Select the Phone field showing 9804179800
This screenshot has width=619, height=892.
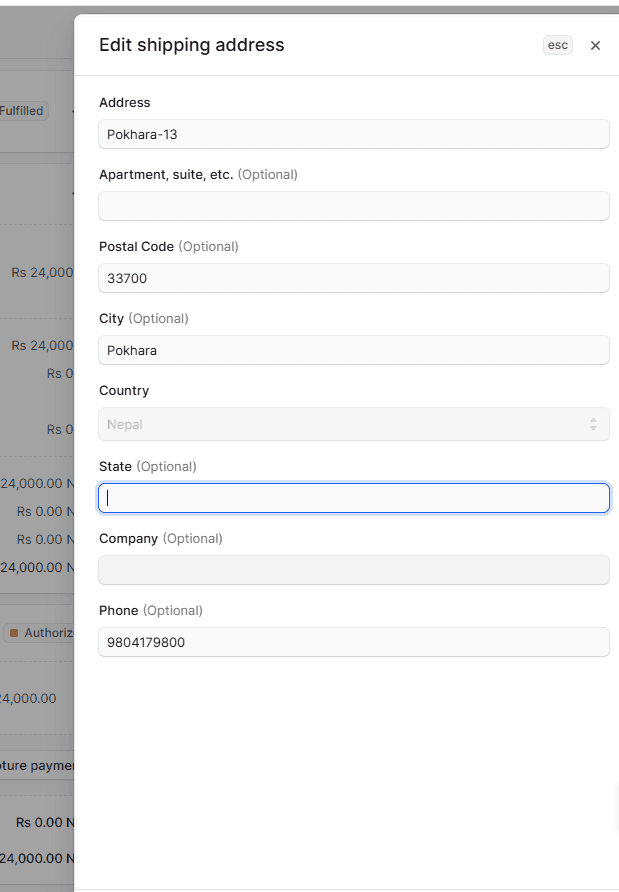coord(353,642)
